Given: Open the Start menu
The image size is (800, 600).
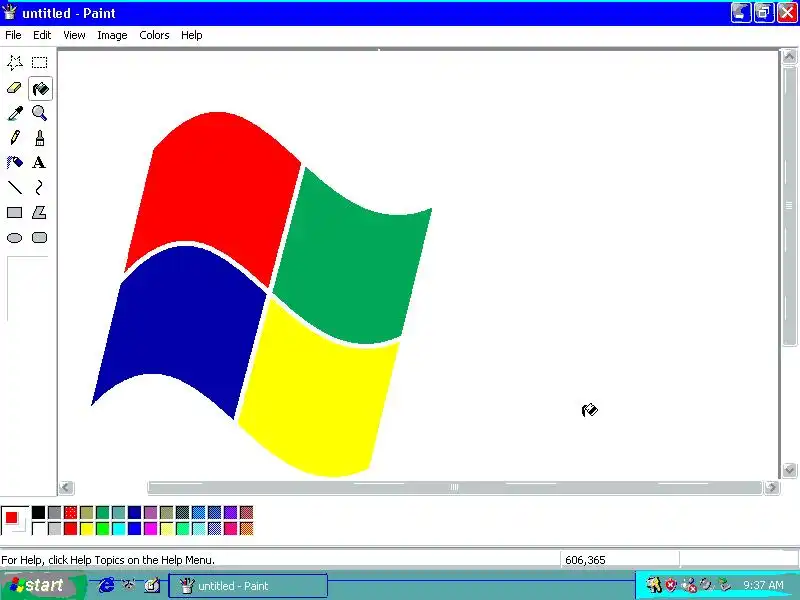Looking at the screenshot, I should point(42,585).
